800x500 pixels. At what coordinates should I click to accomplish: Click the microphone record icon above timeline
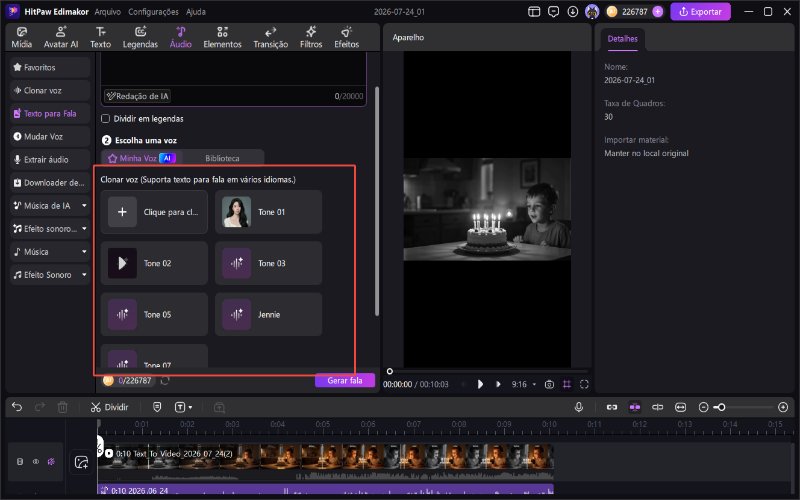point(579,407)
